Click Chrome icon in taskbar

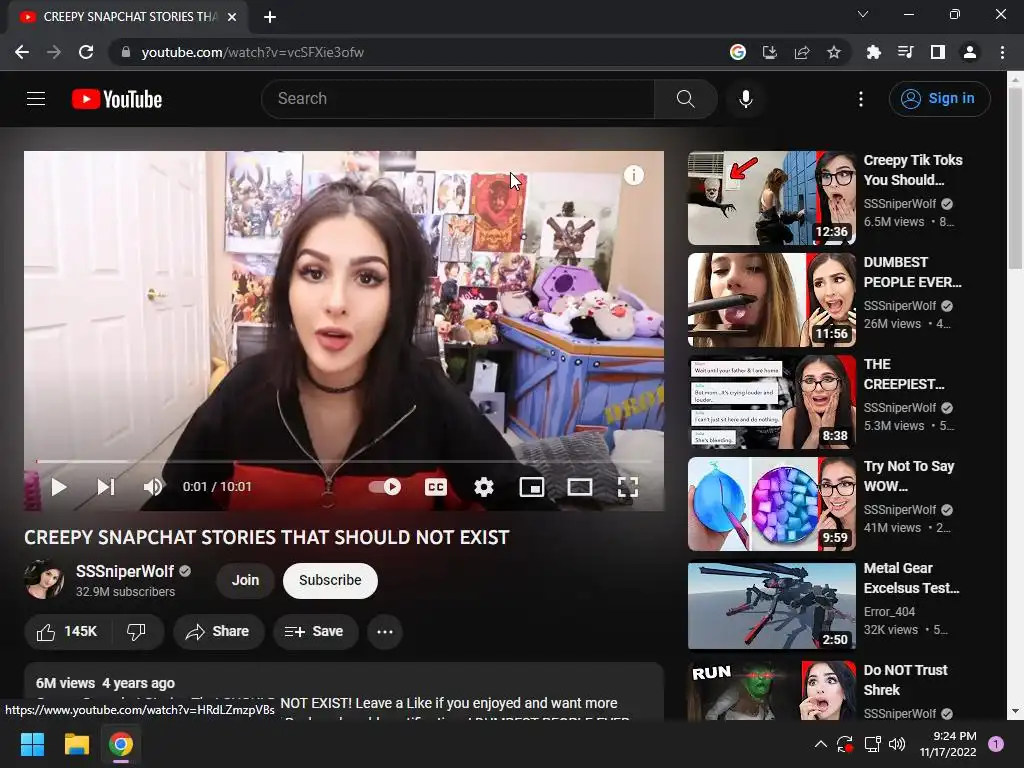coord(121,744)
